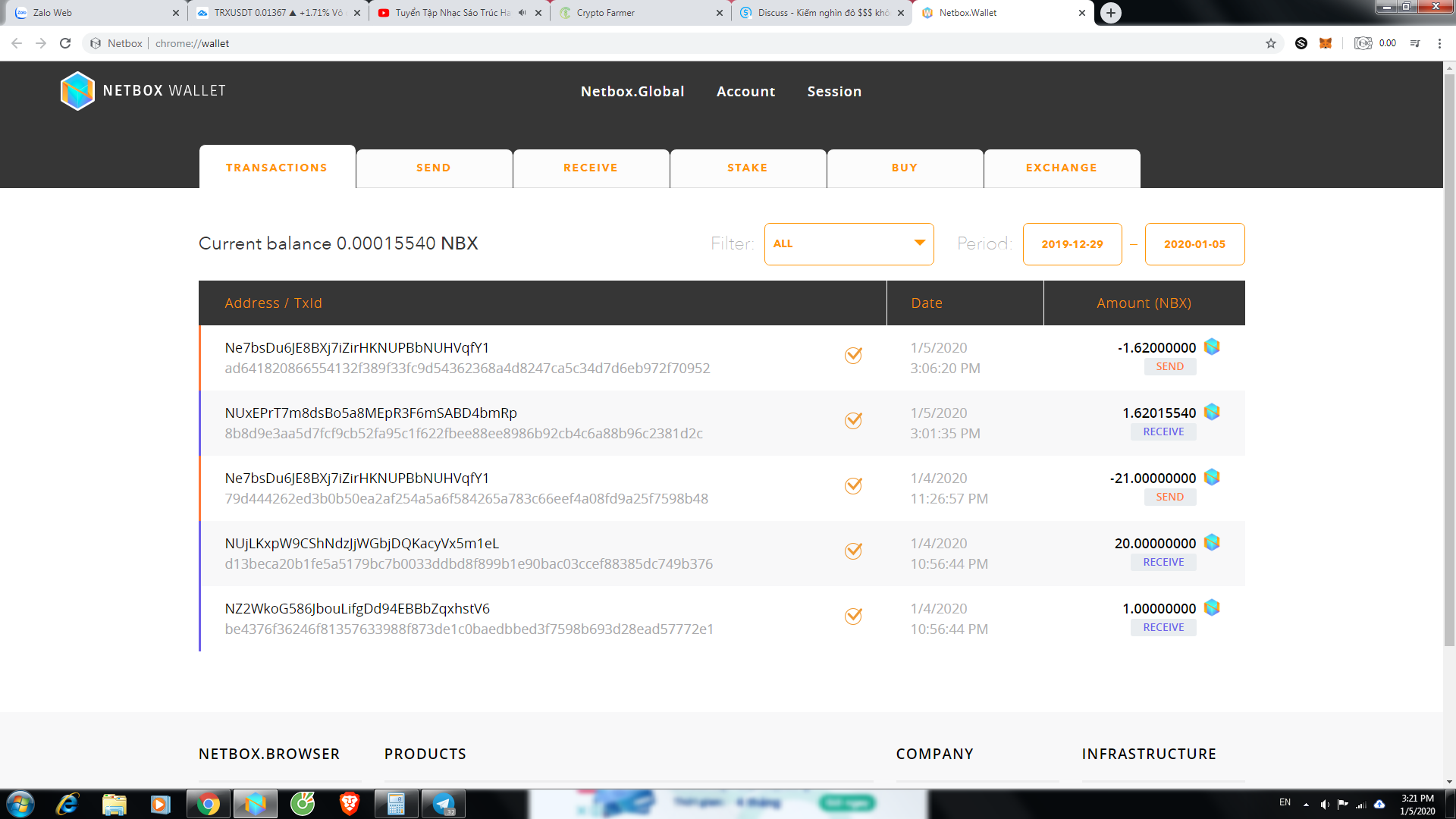Image resolution: width=1456 pixels, height=819 pixels.
Task: Reload the wallet page
Action: (x=65, y=43)
